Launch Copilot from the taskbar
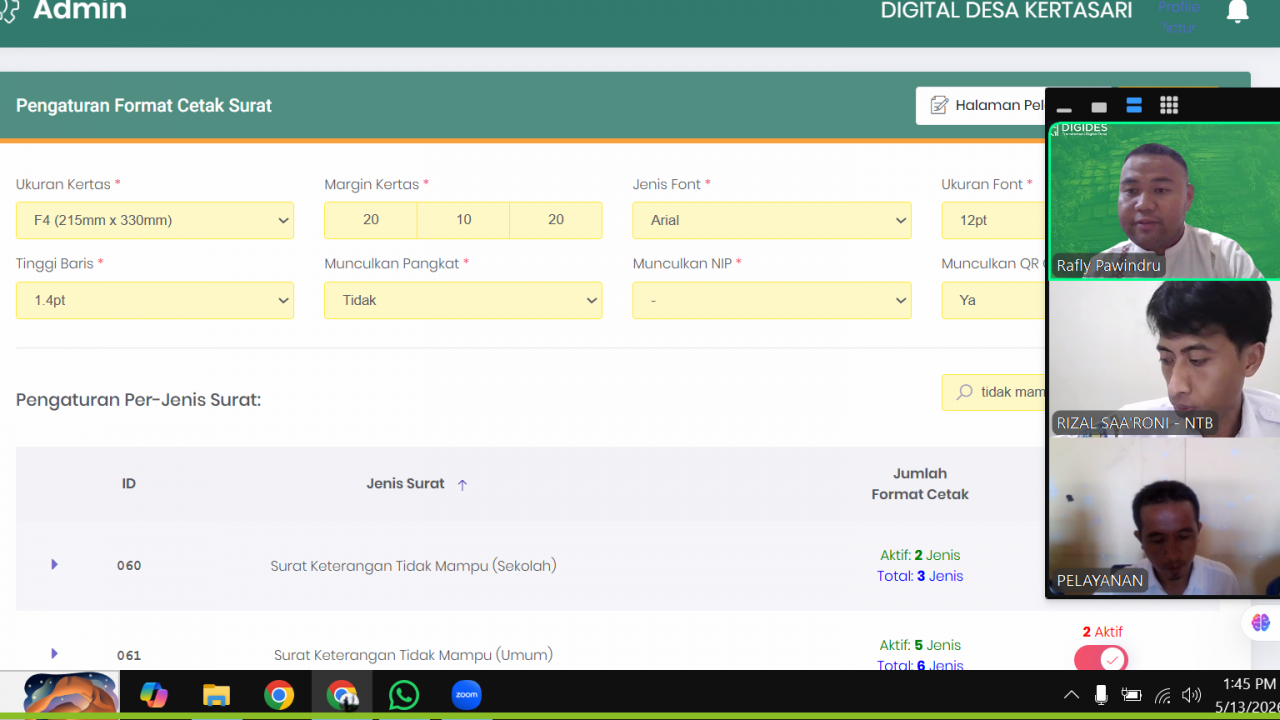Image resolution: width=1280 pixels, height=720 pixels. pyautogui.click(x=154, y=695)
